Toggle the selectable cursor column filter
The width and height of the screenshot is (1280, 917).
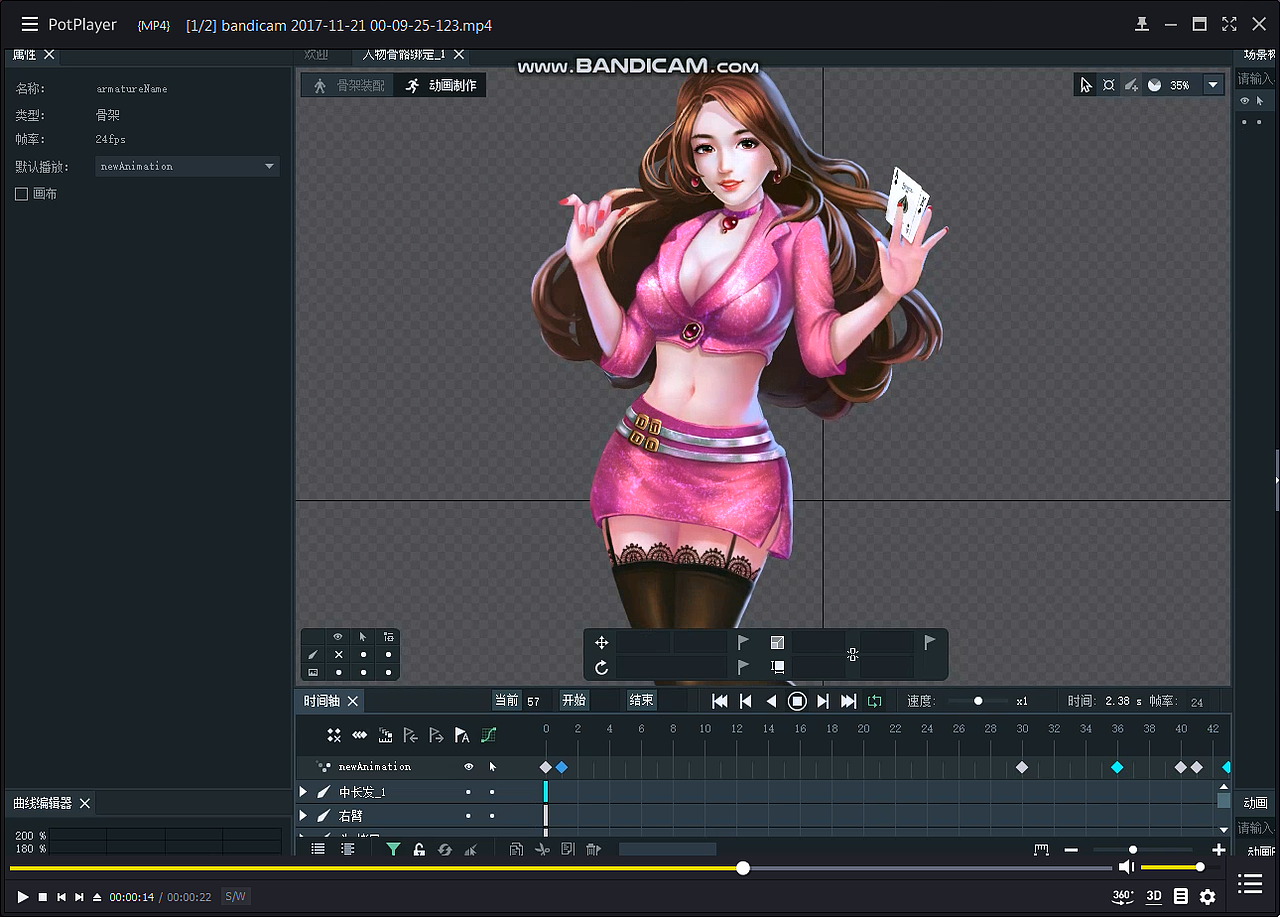pyautogui.click(x=363, y=637)
